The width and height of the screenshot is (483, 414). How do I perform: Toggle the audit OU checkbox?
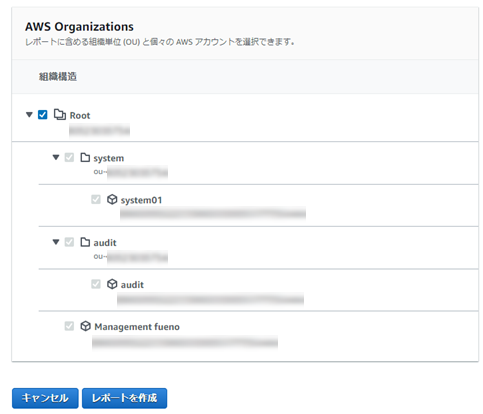(x=69, y=242)
